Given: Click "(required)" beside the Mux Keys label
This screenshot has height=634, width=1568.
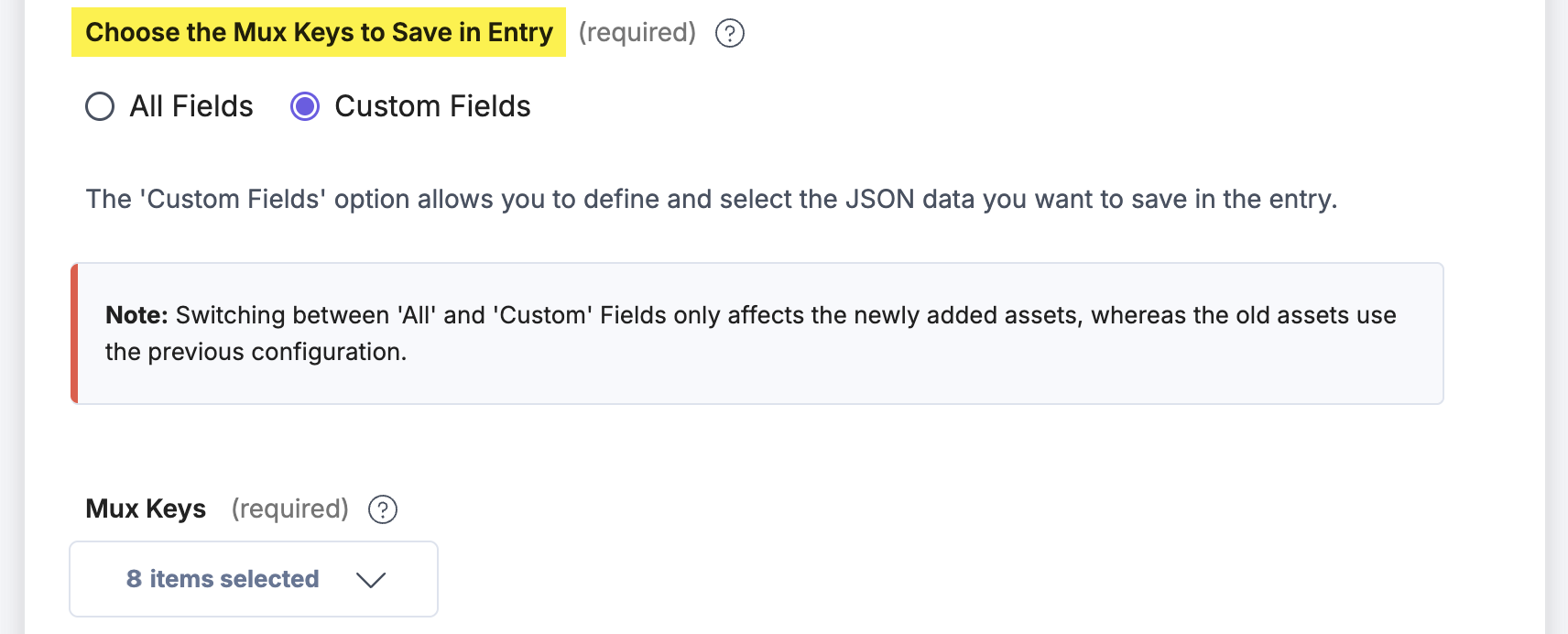Looking at the screenshot, I should click(x=289, y=508).
